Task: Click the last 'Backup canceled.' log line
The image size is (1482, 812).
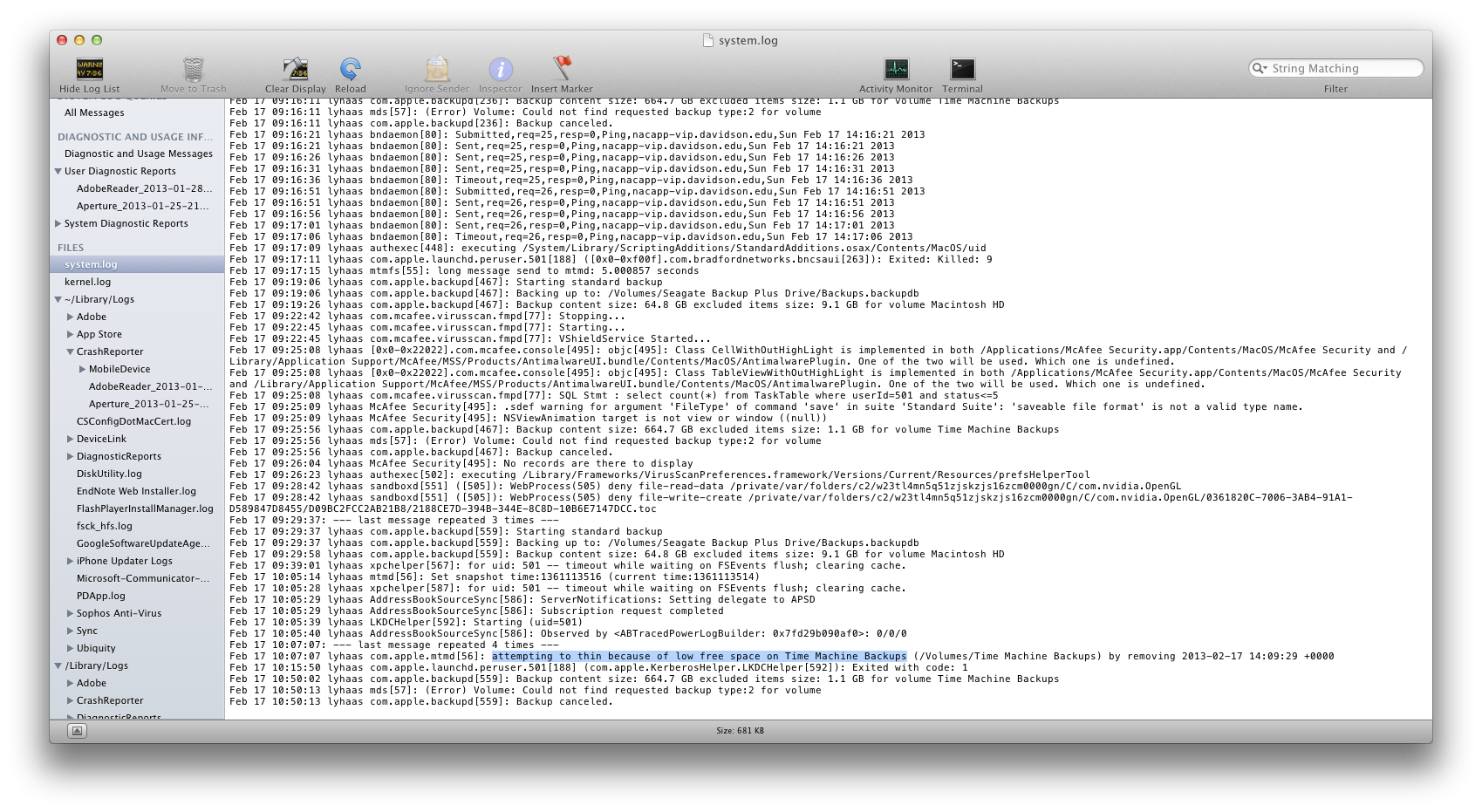Action: point(421,701)
